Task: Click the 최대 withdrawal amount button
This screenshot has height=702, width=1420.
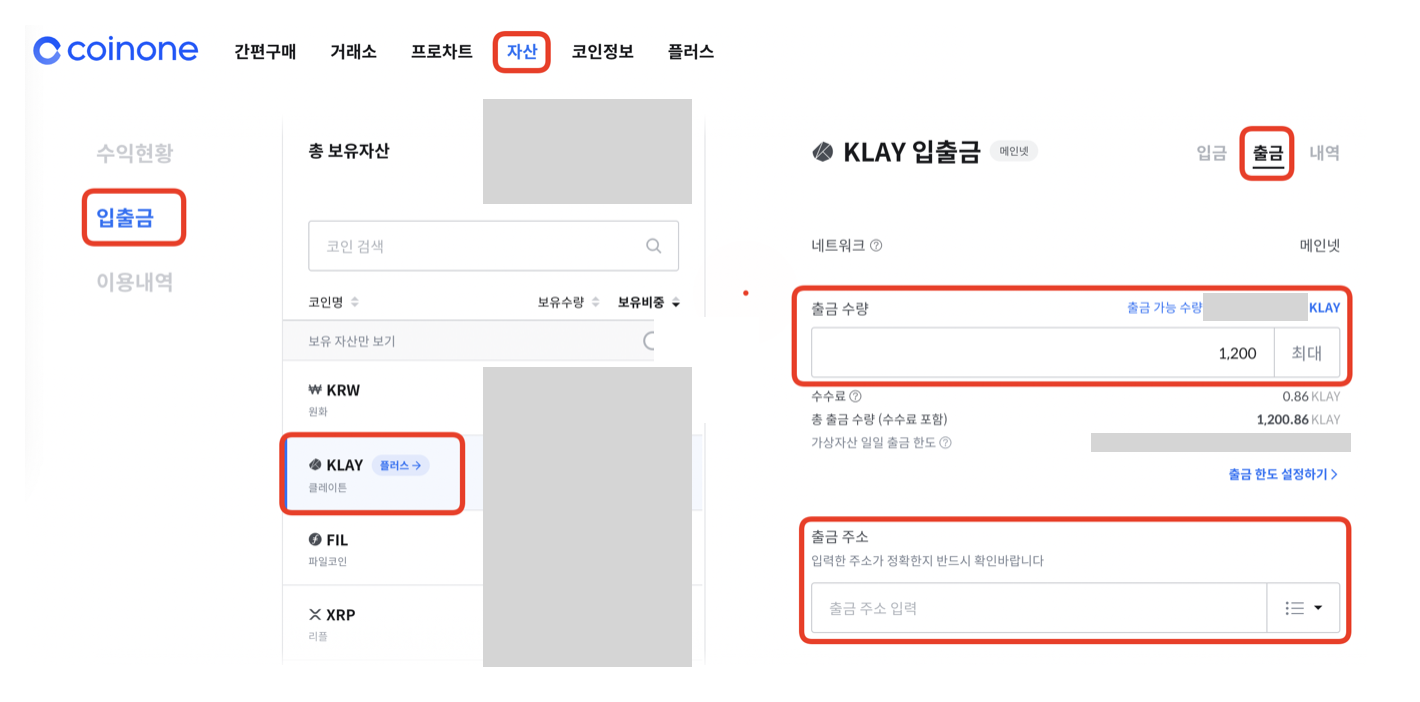Action: tap(1307, 352)
